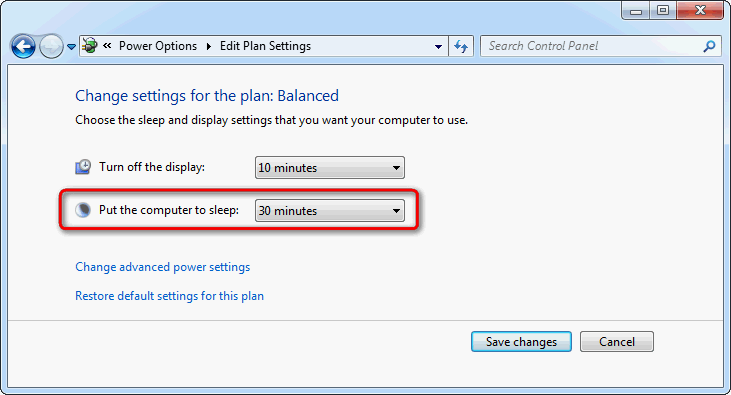
Task: Click the Refresh button beside address bar
Action: pyautogui.click(x=461, y=46)
